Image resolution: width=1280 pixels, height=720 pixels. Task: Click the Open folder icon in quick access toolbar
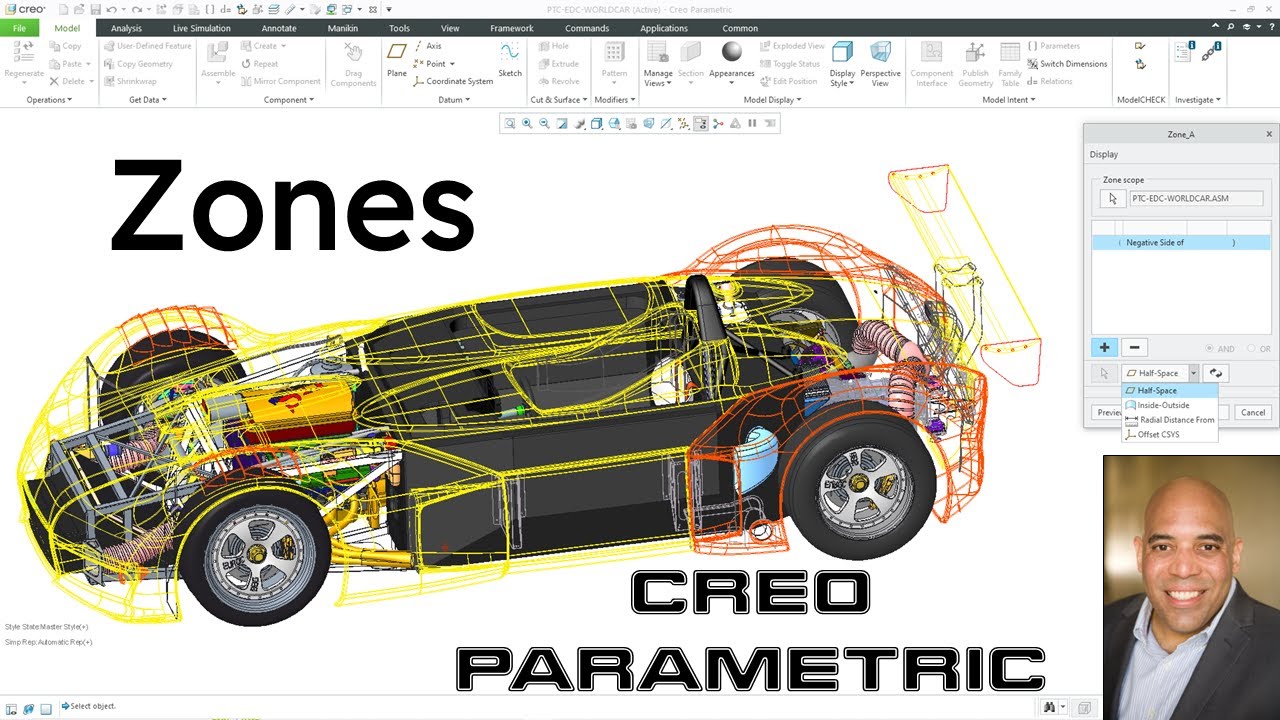point(78,9)
